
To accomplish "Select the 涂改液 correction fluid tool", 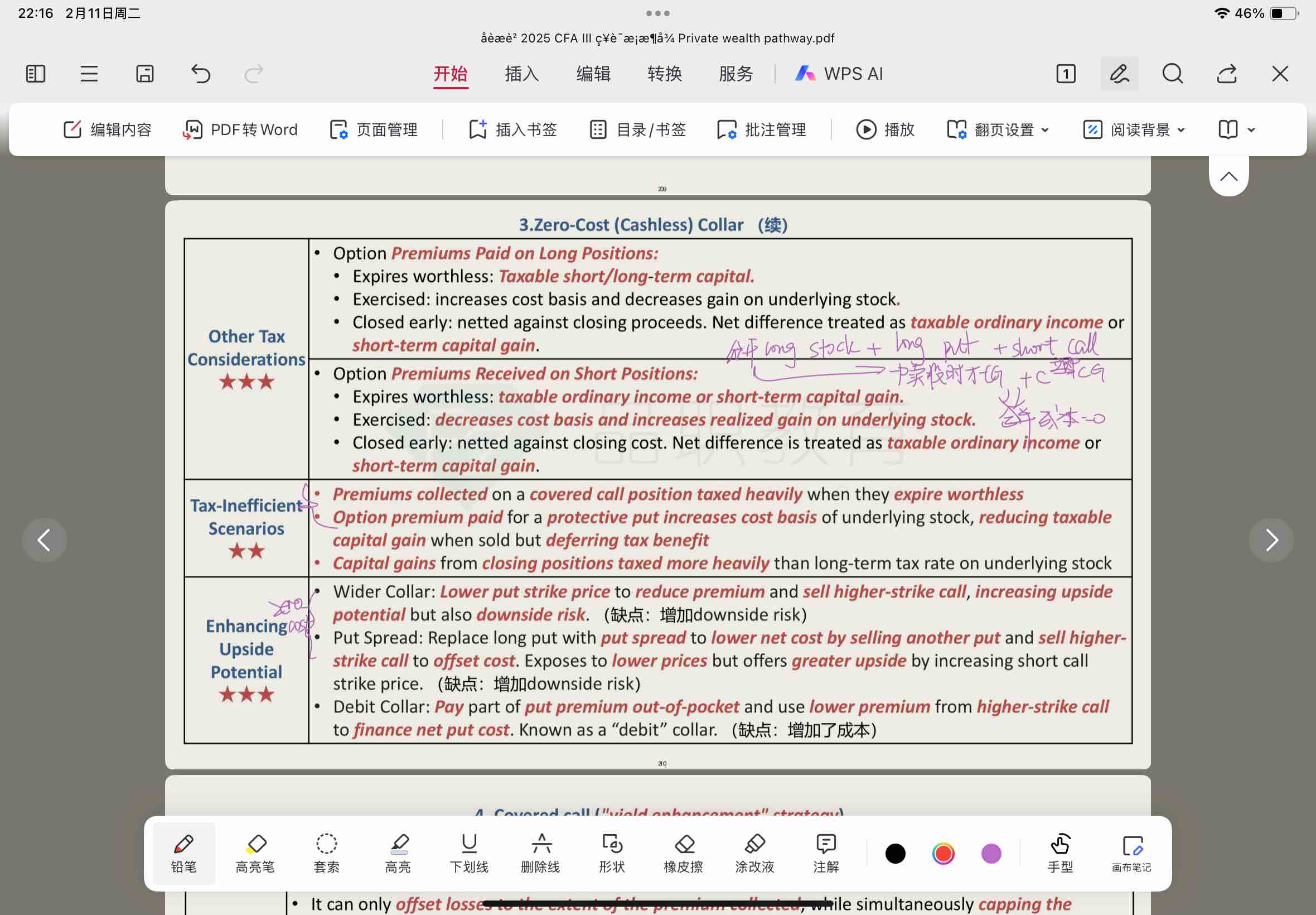I will pos(754,854).
